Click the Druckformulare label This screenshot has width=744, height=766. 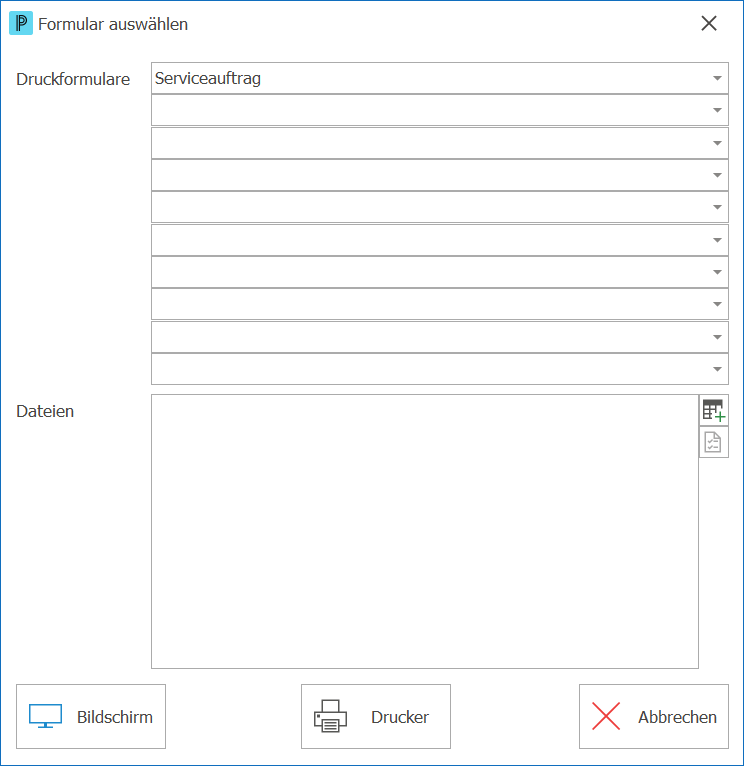[x=73, y=79]
